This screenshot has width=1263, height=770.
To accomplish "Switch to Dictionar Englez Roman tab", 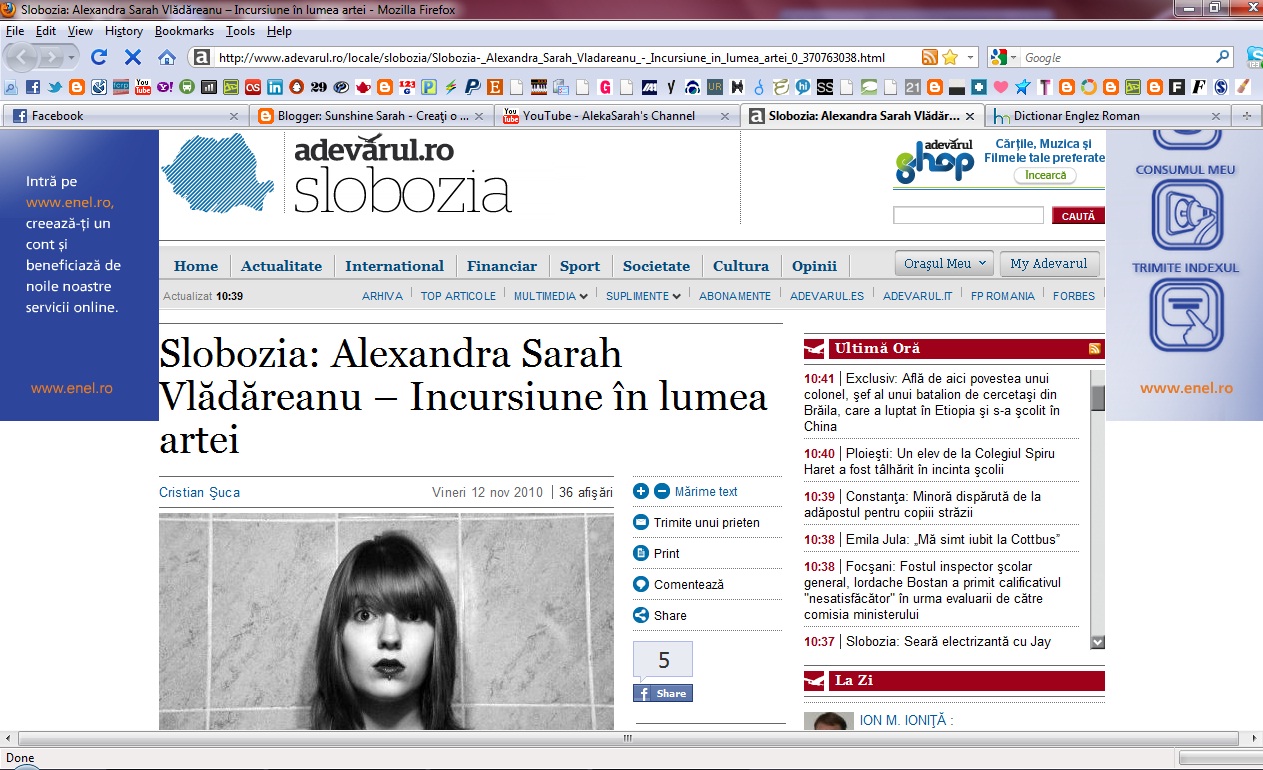I will pyautogui.click(x=1108, y=116).
